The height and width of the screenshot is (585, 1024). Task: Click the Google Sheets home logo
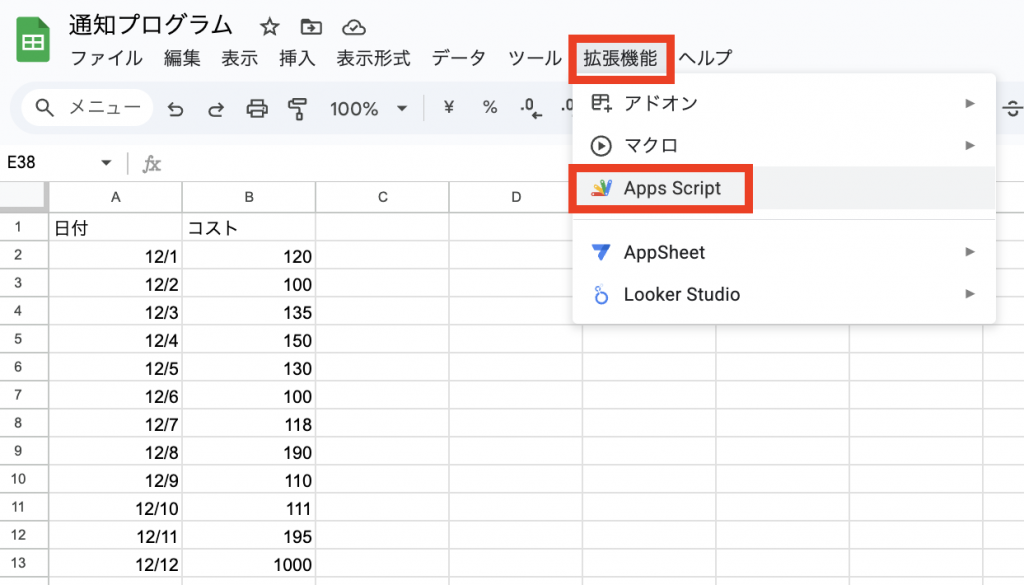(33, 41)
